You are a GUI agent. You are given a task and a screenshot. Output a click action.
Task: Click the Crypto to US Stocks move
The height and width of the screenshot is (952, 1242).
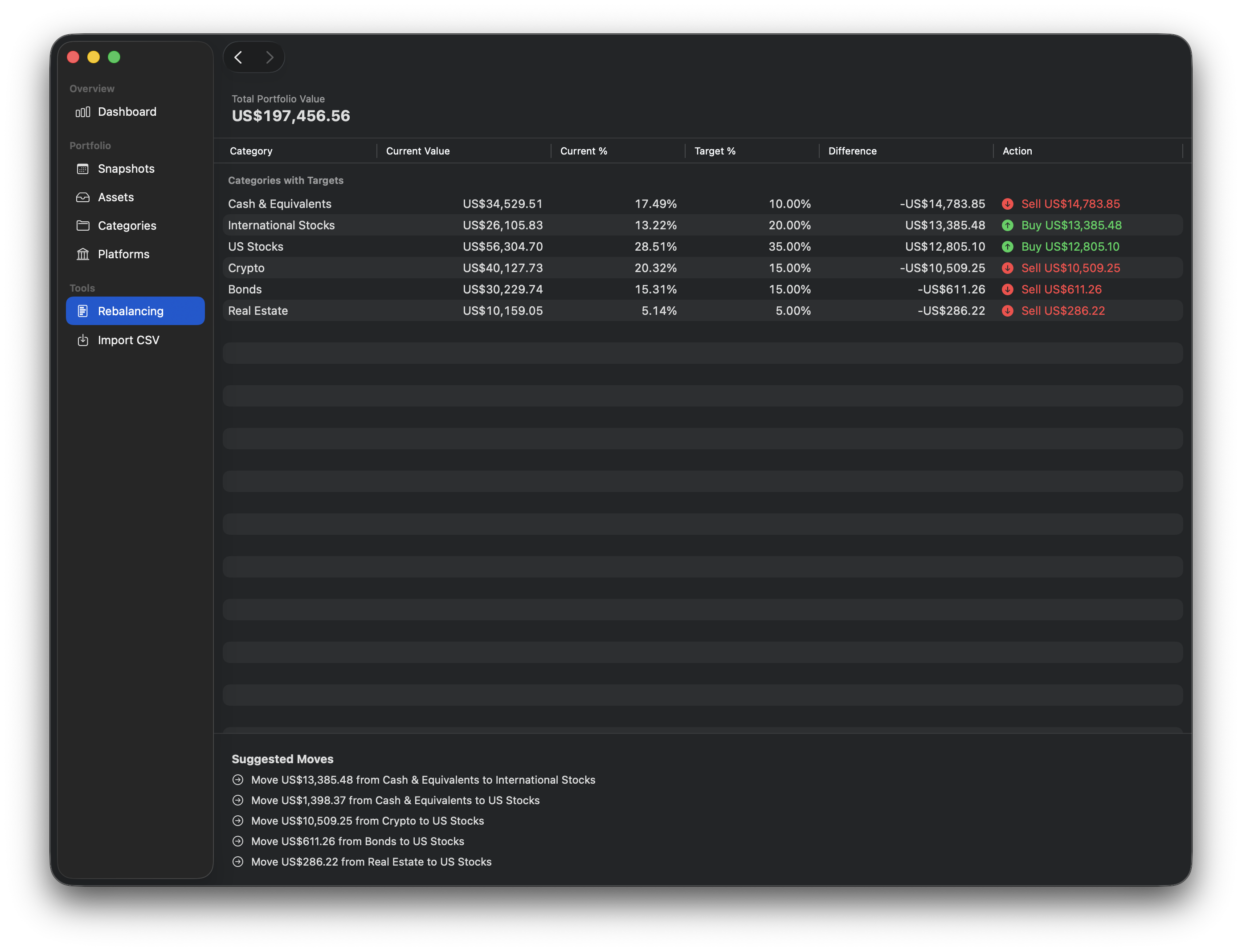tap(368, 821)
